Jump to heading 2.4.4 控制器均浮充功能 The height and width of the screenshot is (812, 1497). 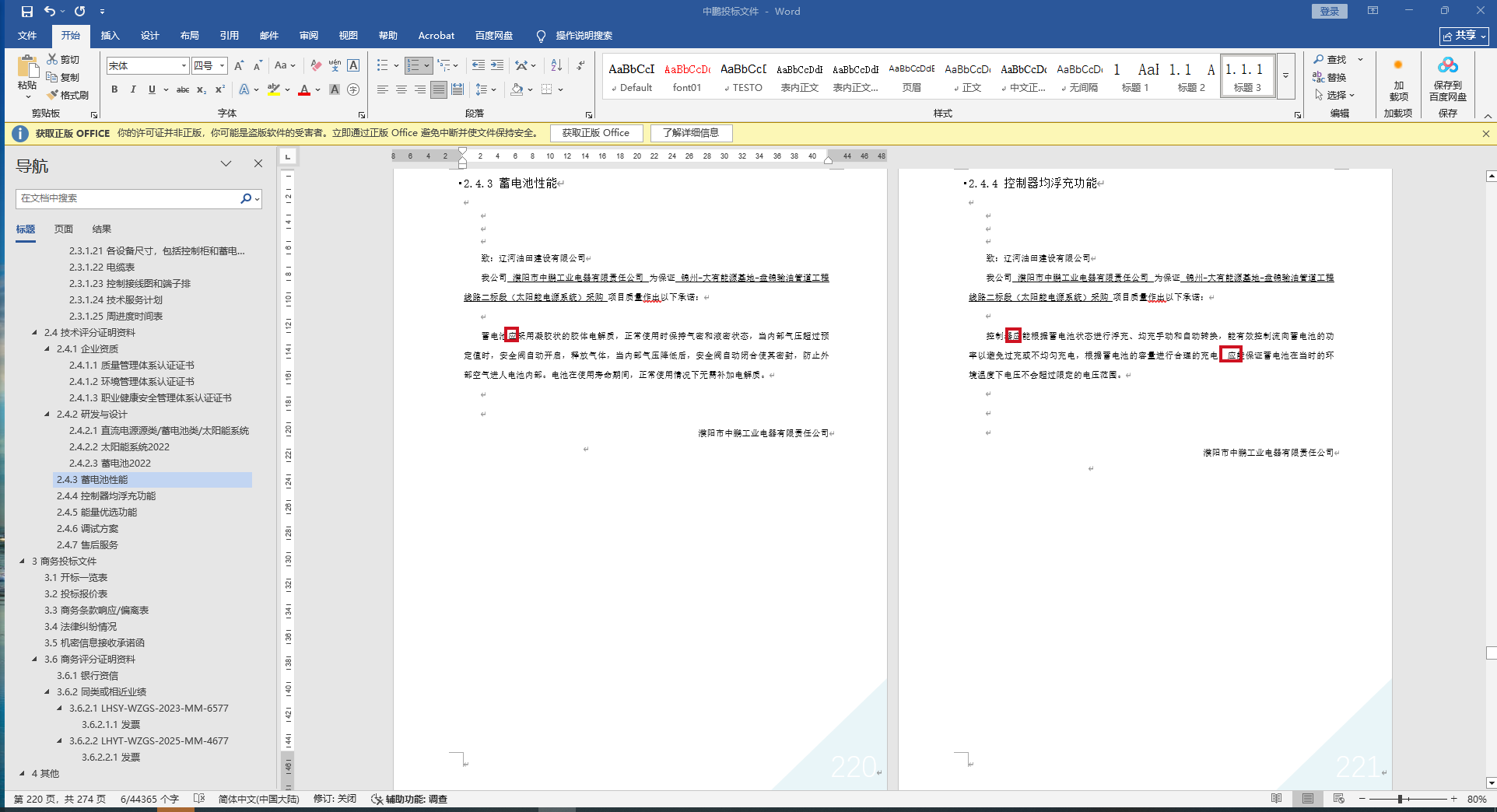(x=106, y=496)
